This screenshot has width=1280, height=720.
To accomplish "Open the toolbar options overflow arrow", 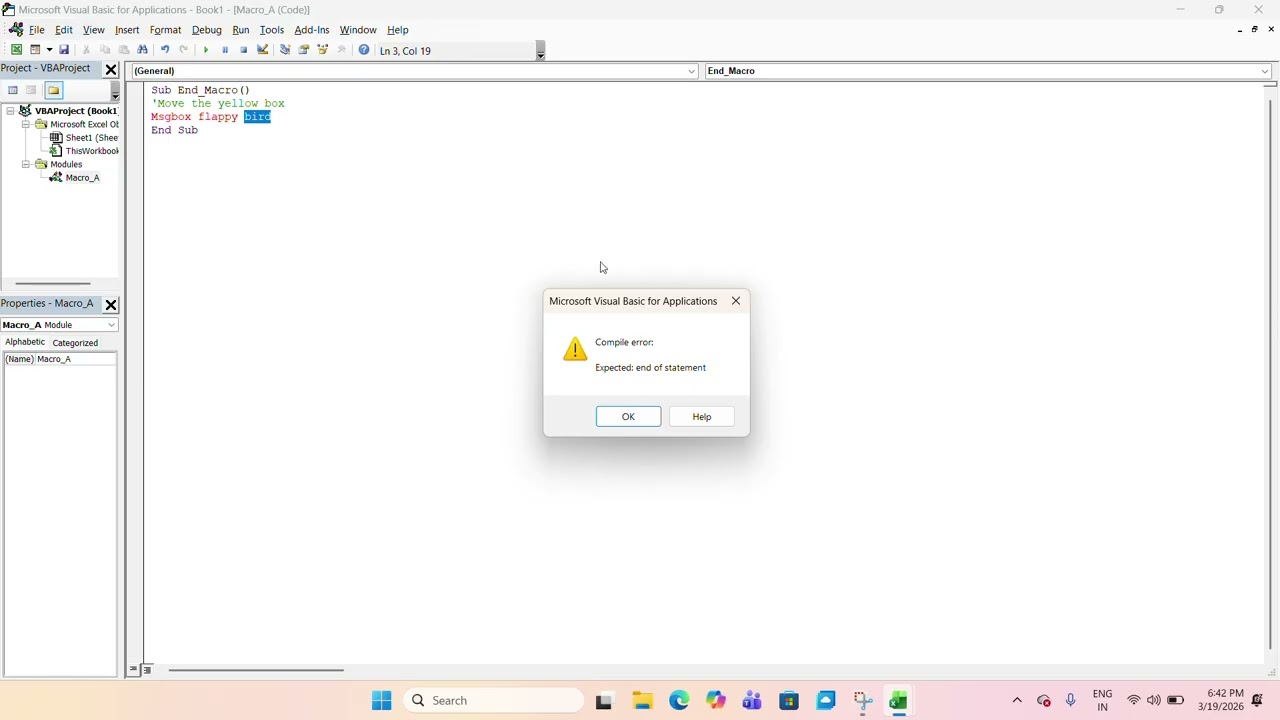I will [540, 51].
